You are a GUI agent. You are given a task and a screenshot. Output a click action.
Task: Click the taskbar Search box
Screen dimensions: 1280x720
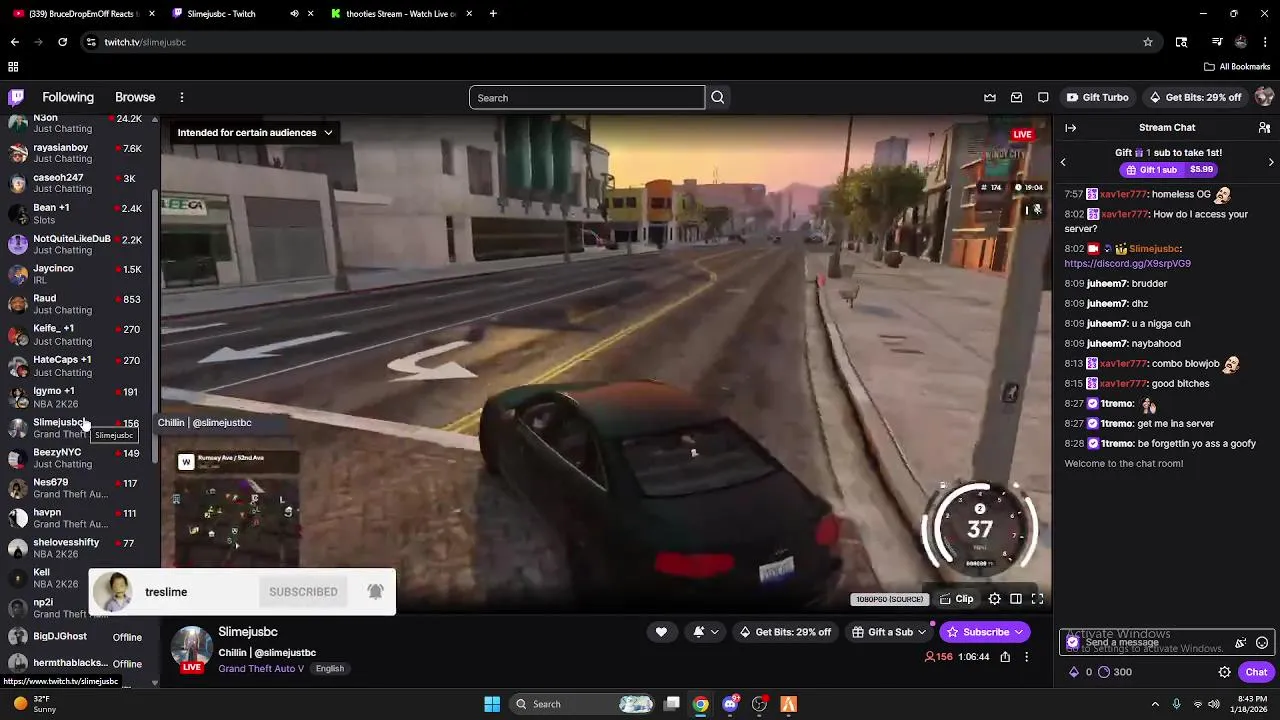(x=584, y=704)
